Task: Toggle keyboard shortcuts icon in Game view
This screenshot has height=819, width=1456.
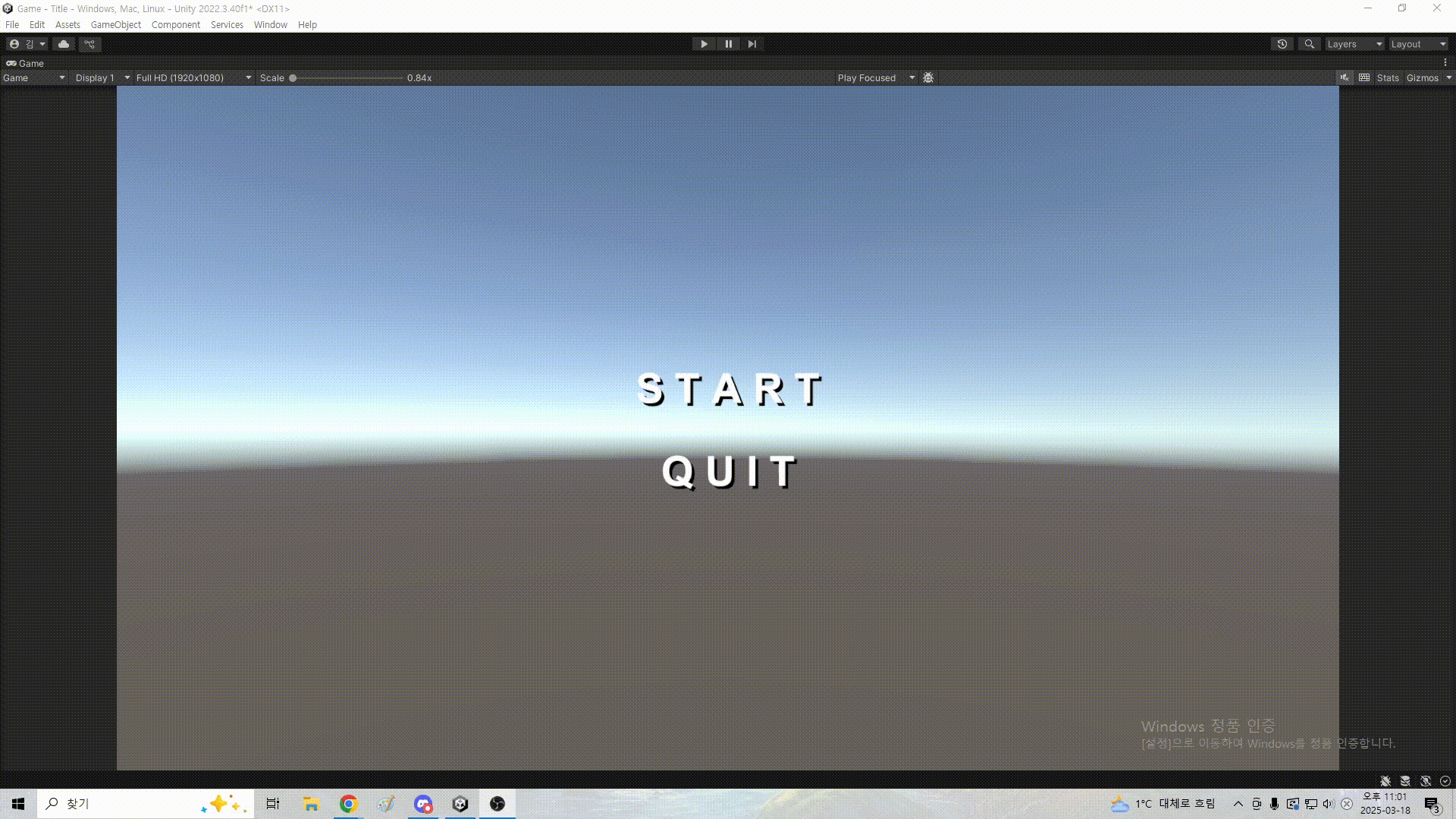Action: pyautogui.click(x=1364, y=77)
